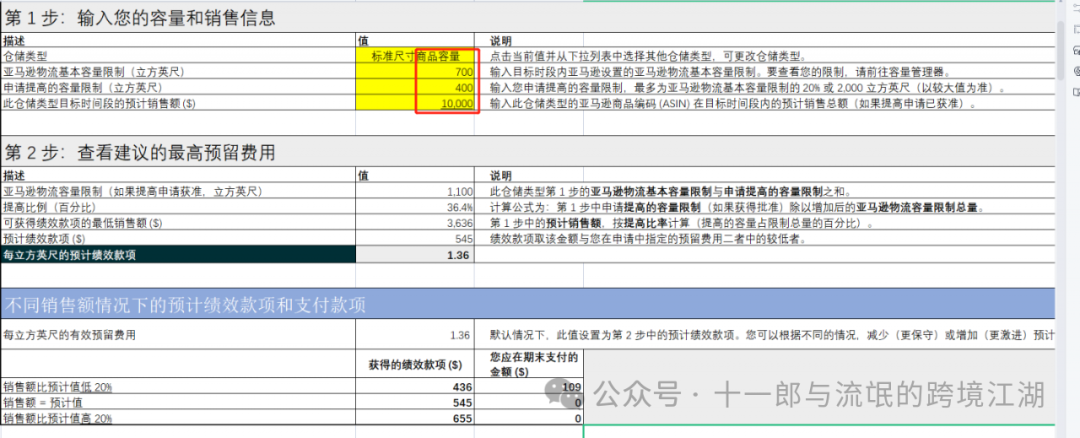The width and height of the screenshot is (1080, 438).
Task: Click the 获得的绩效款项 ($) column header
Action: (x=415, y=364)
